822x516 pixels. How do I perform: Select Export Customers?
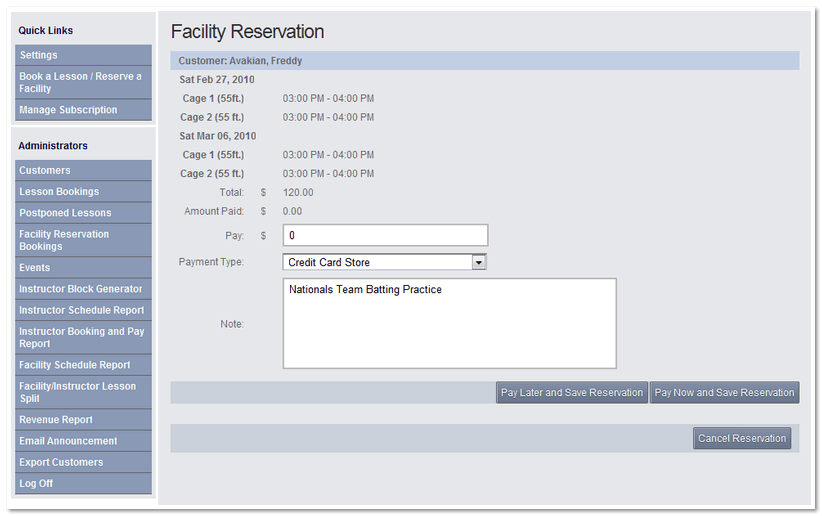tap(83, 462)
